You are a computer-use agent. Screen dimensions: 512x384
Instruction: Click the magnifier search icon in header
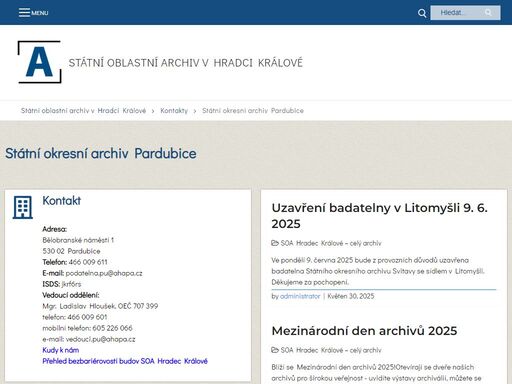click(x=422, y=13)
